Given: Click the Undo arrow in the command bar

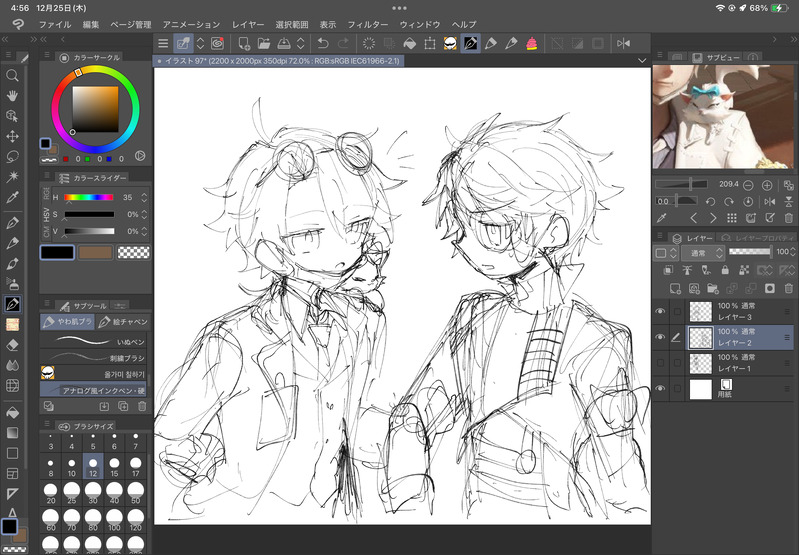Looking at the screenshot, I should coord(323,43).
